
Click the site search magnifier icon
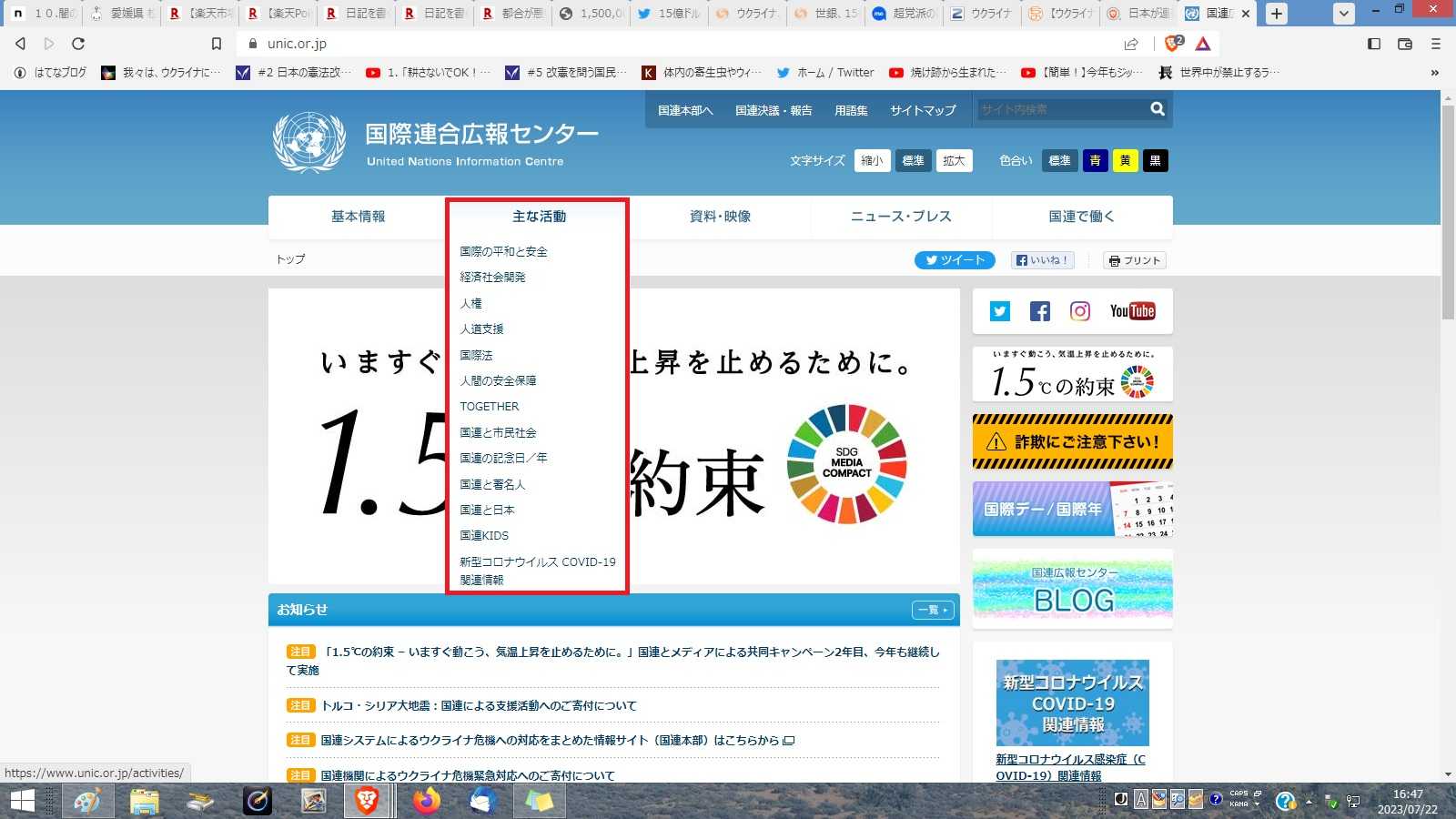[x=1158, y=109]
